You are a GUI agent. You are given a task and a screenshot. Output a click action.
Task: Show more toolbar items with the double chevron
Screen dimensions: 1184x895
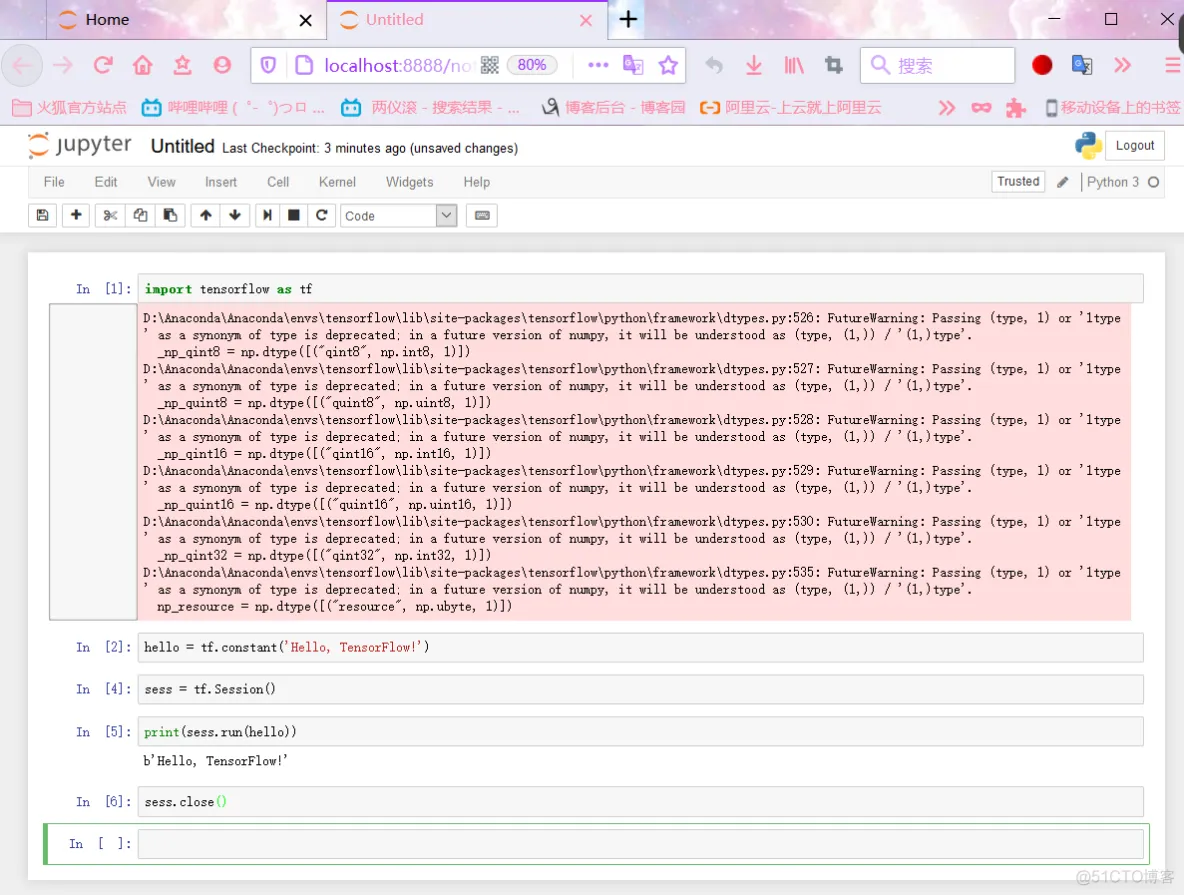[1123, 66]
